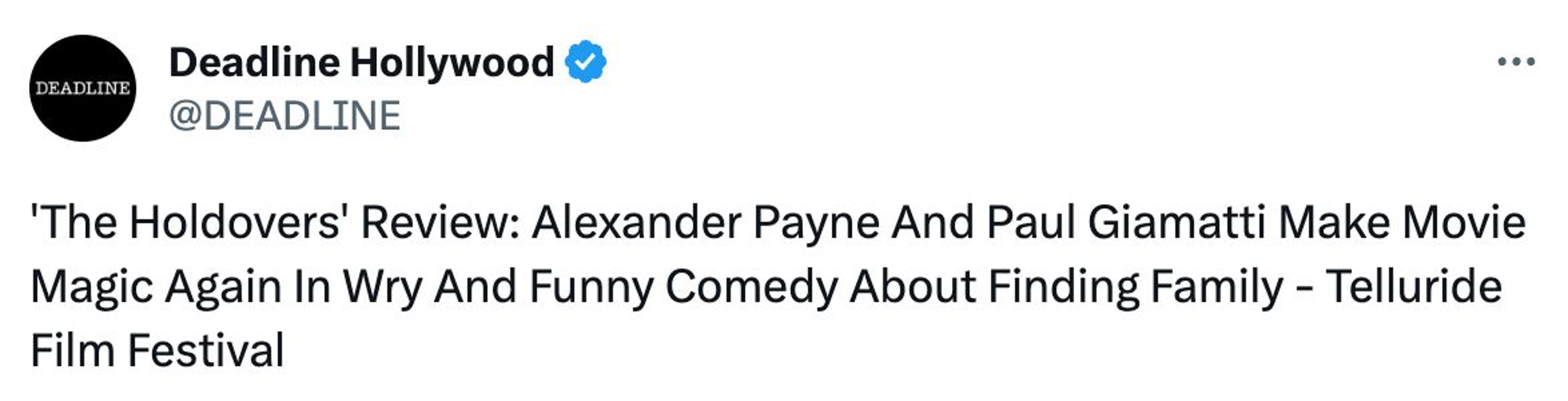This screenshot has height=401, width=1568.
Task: Click the white DEADLINE logo text in avatar
Action: point(83,88)
